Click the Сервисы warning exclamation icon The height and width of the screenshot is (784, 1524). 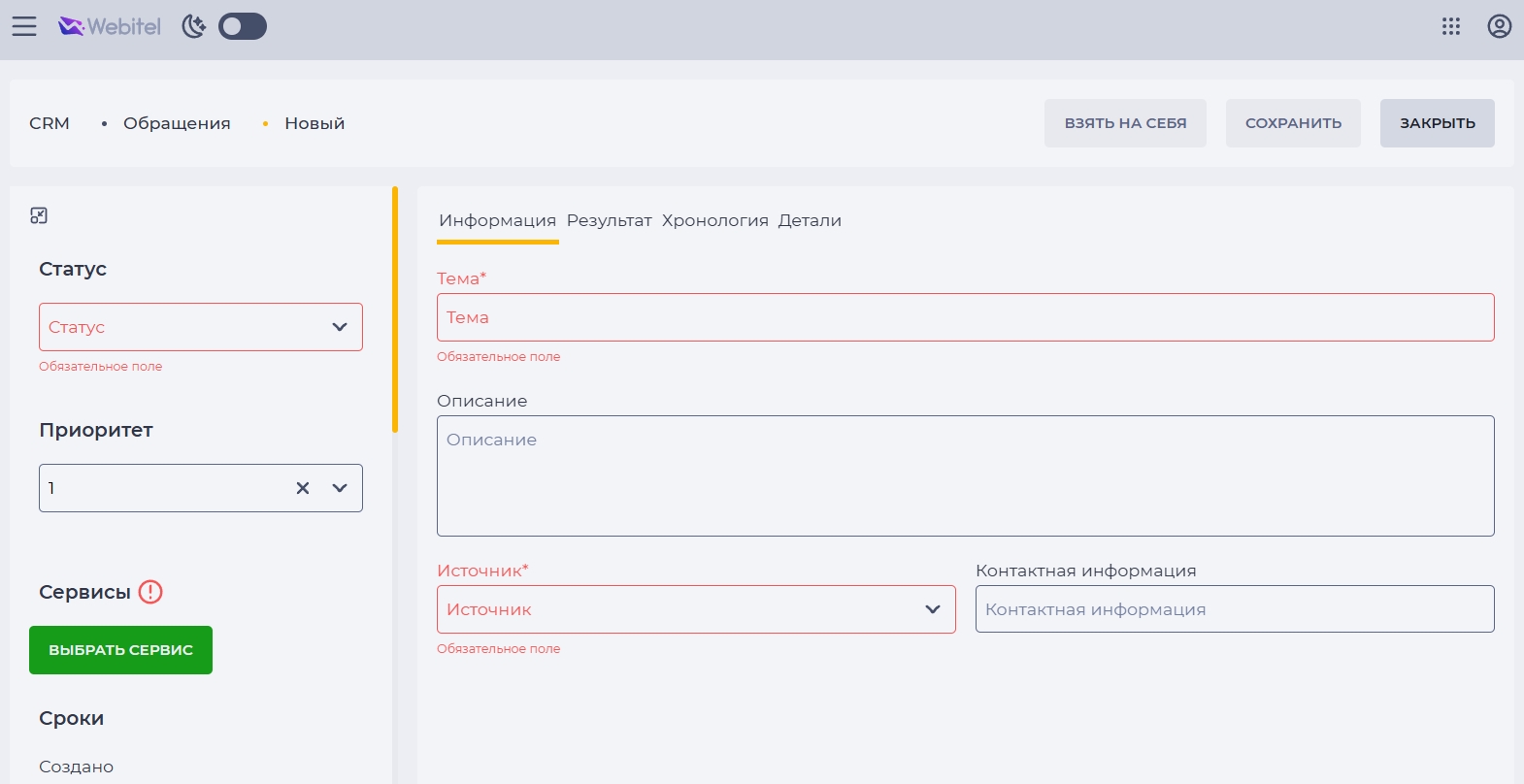click(150, 592)
